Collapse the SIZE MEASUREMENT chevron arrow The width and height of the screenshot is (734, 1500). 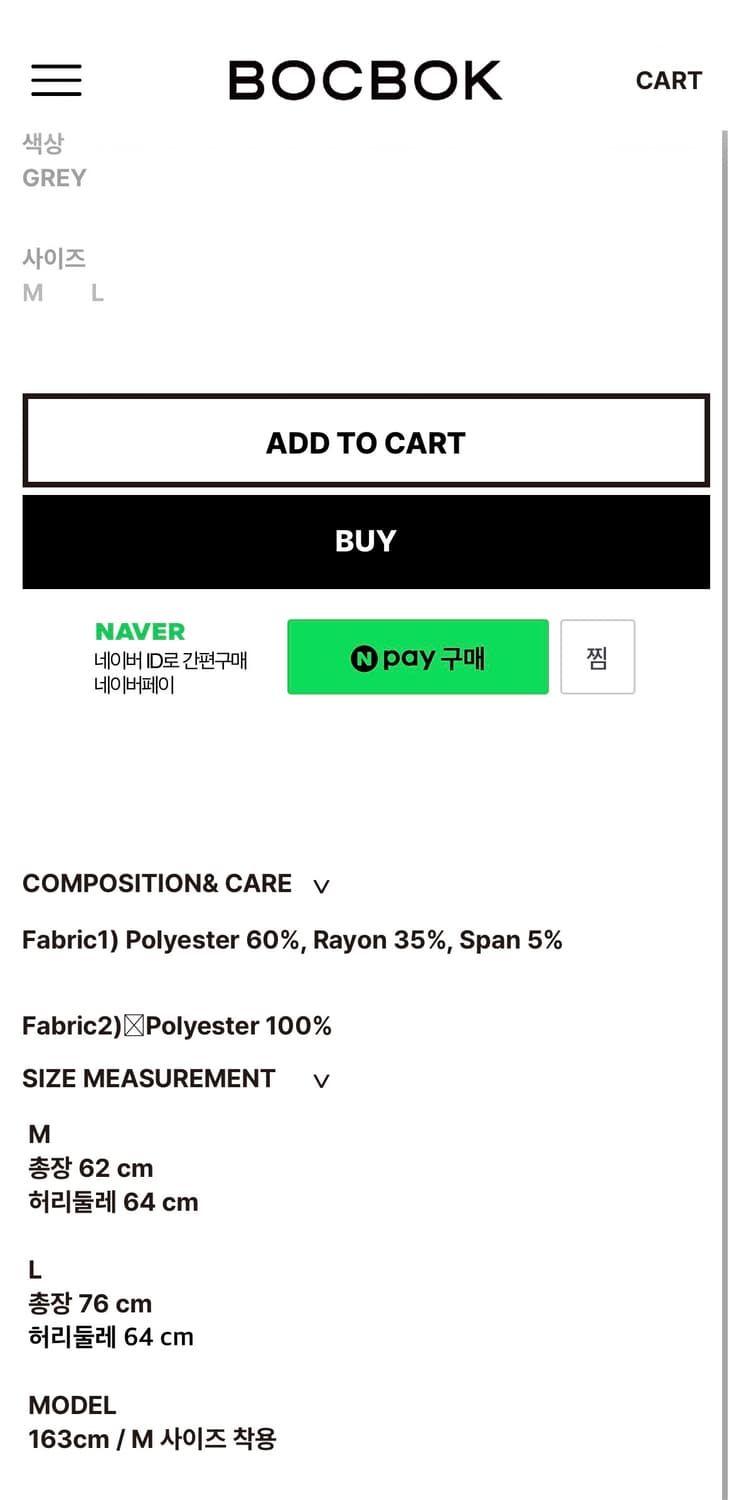coord(321,1080)
